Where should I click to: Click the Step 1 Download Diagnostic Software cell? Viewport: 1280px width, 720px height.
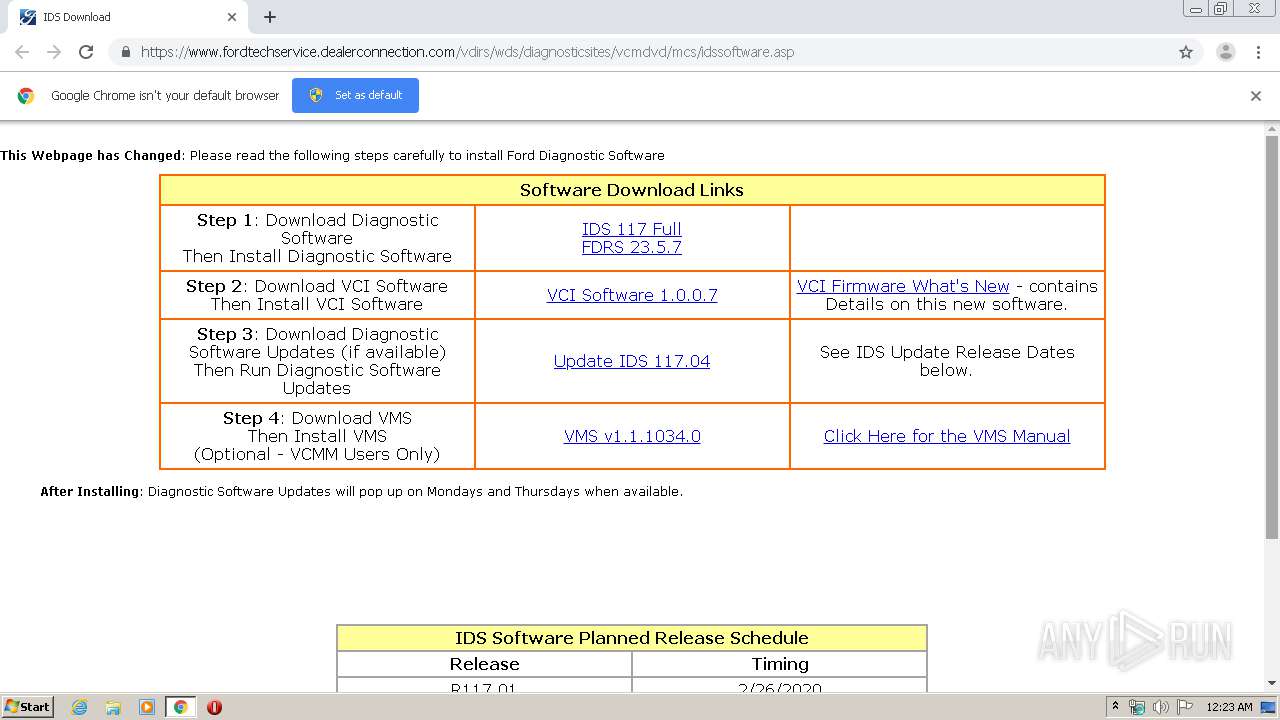pos(317,238)
